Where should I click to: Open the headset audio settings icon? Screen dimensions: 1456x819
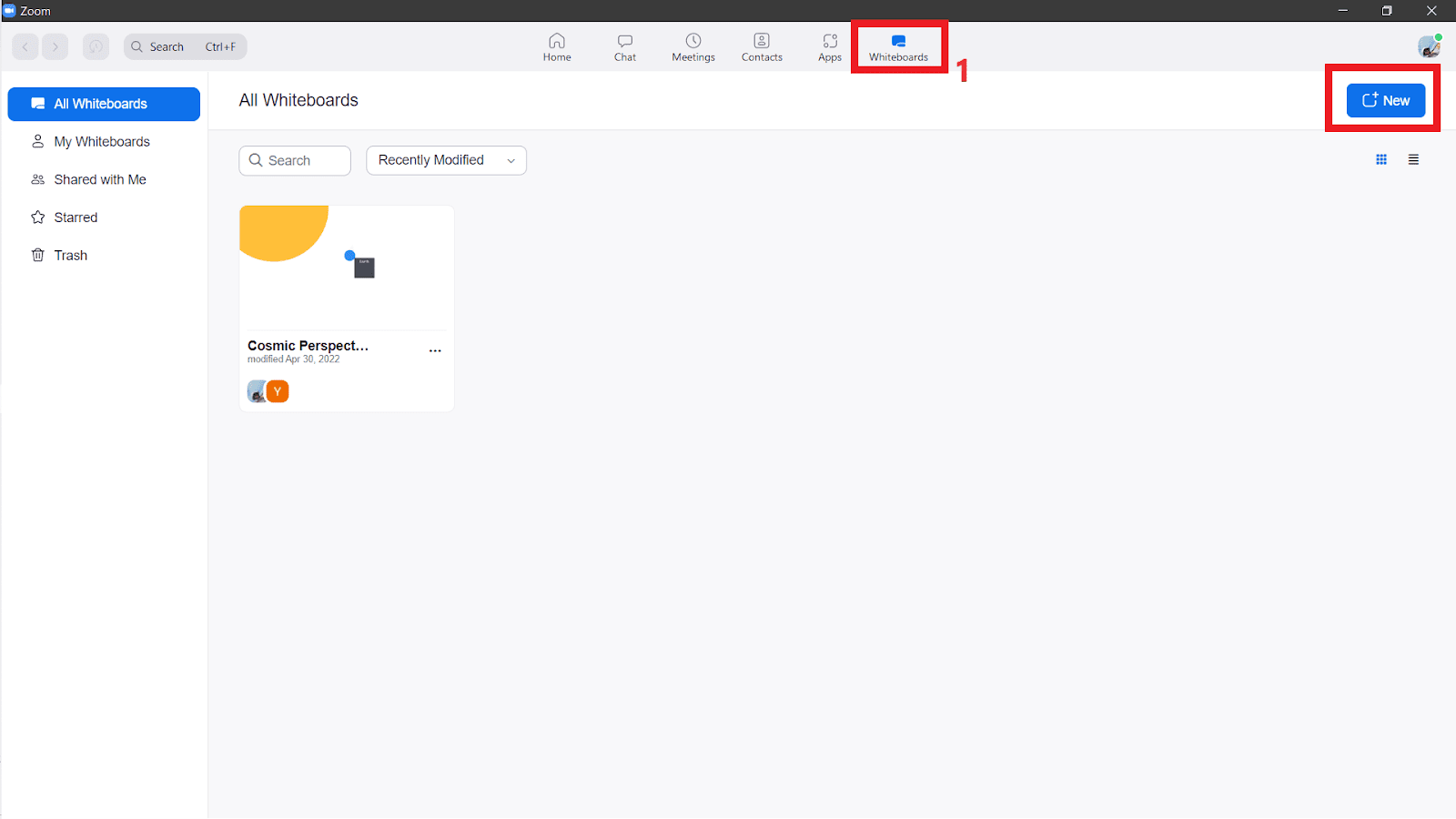(96, 46)
